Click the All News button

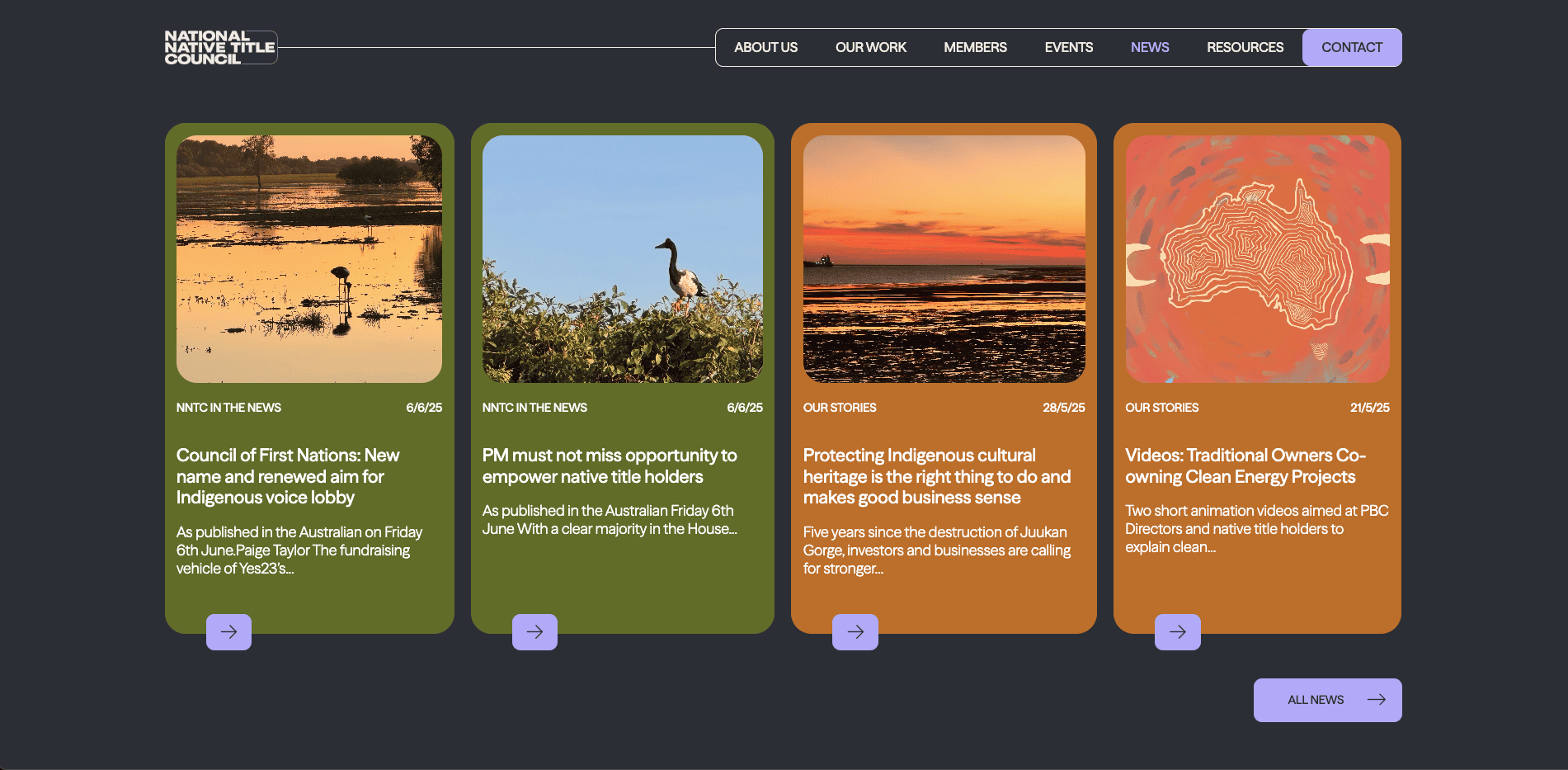click(x=1328, y=700)
